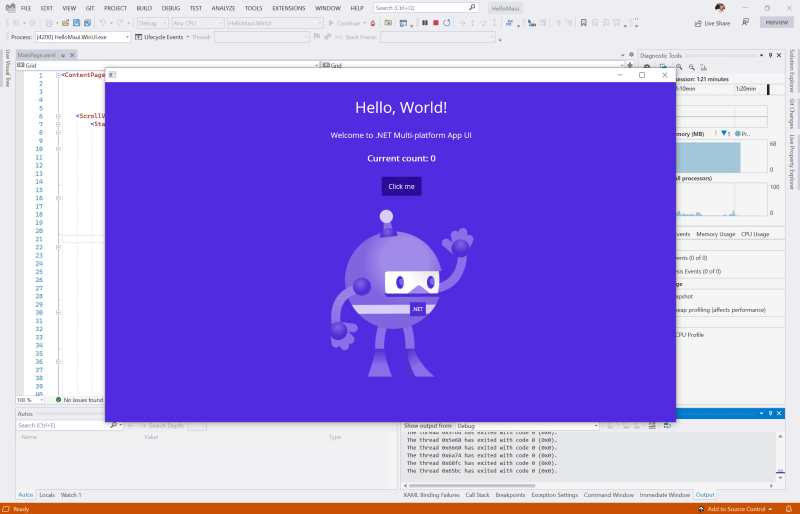Close the MainPage.xaml tab

click(72, 55)
